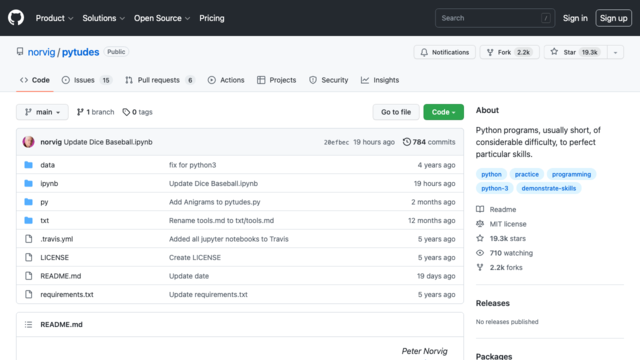Select the practice topic tag
Screen dimensions: 640x360
[527, 174]
